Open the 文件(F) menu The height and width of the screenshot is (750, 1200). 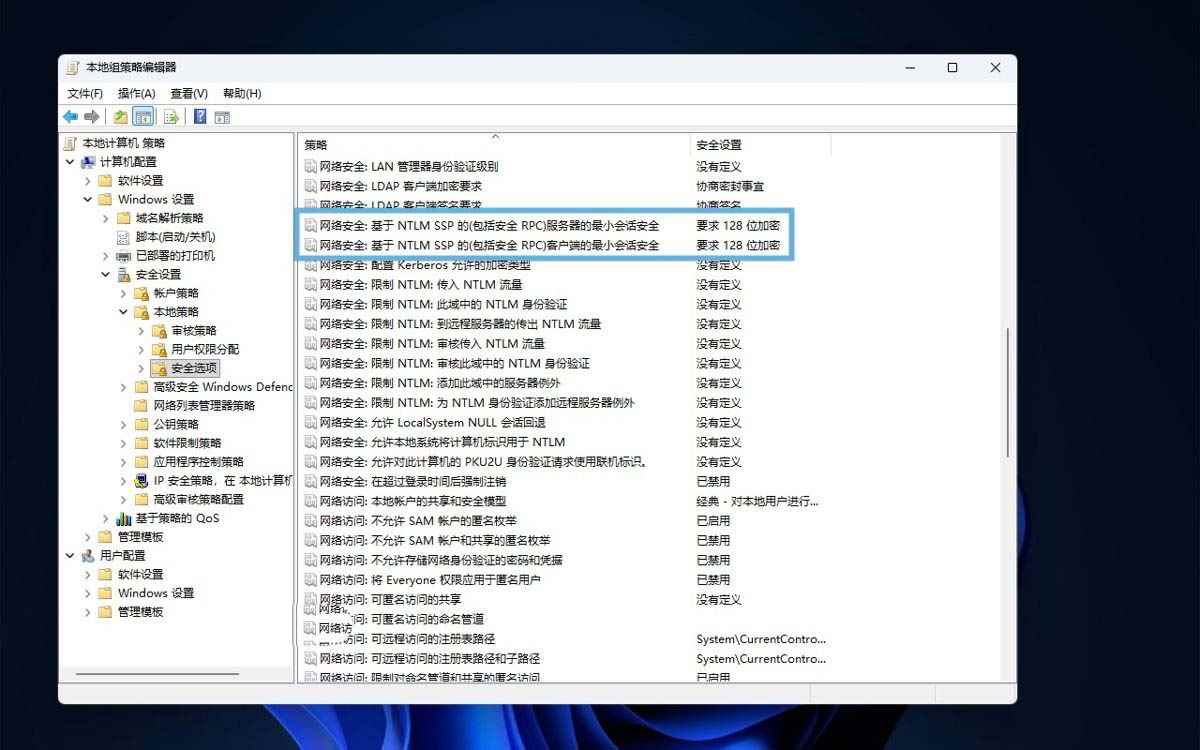pyautogui.click(x=85, y=93)
